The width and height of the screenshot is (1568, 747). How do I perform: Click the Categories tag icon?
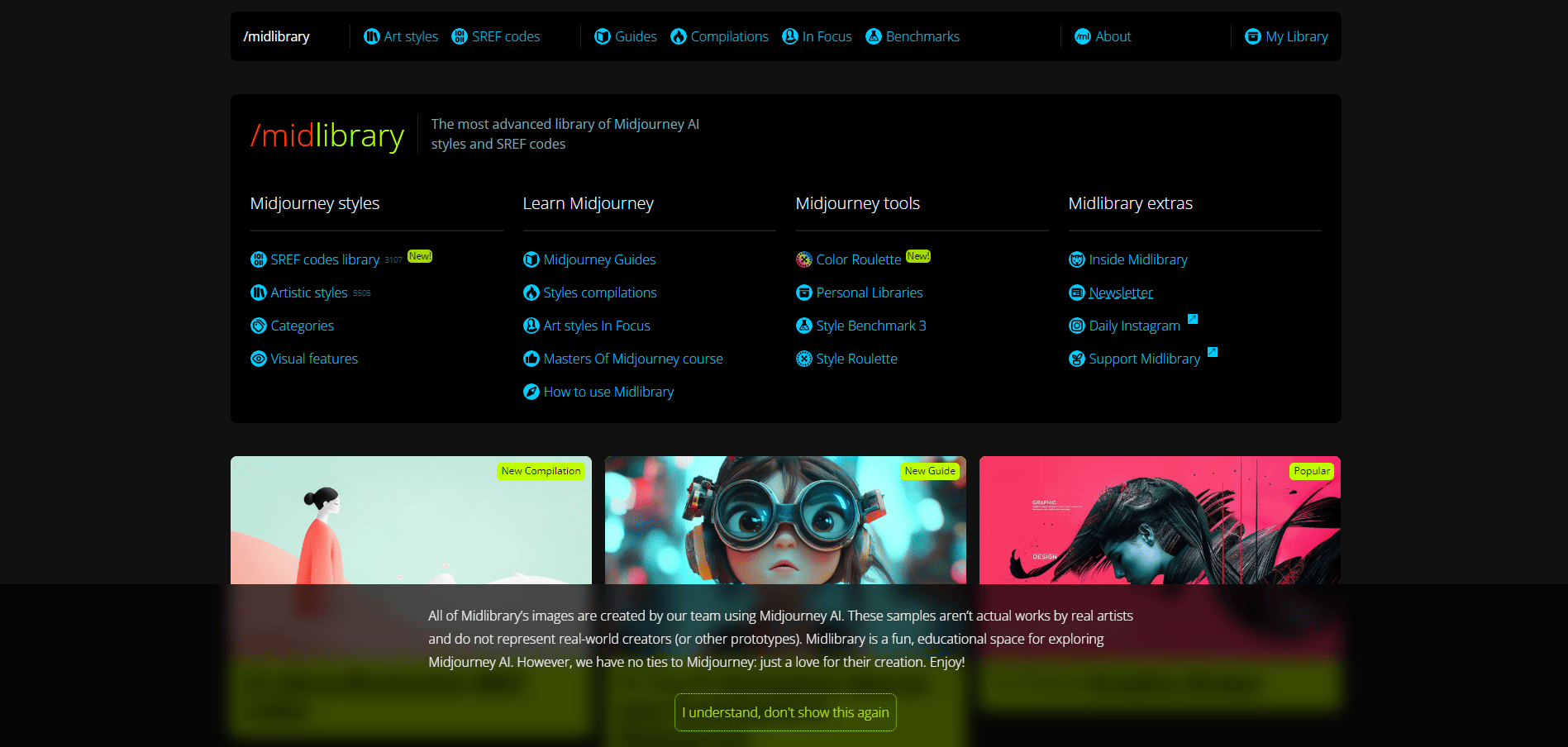[x=259, y=326]
